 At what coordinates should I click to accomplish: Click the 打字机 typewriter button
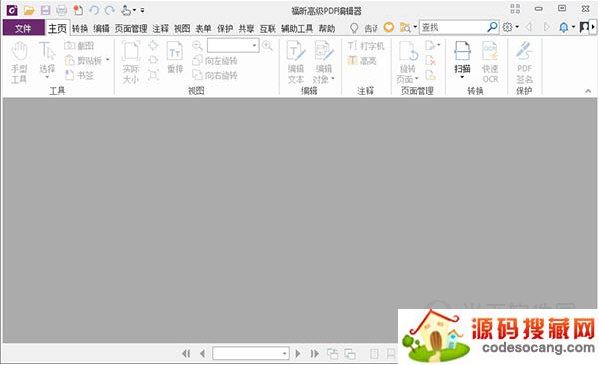(x=366, y=46)
